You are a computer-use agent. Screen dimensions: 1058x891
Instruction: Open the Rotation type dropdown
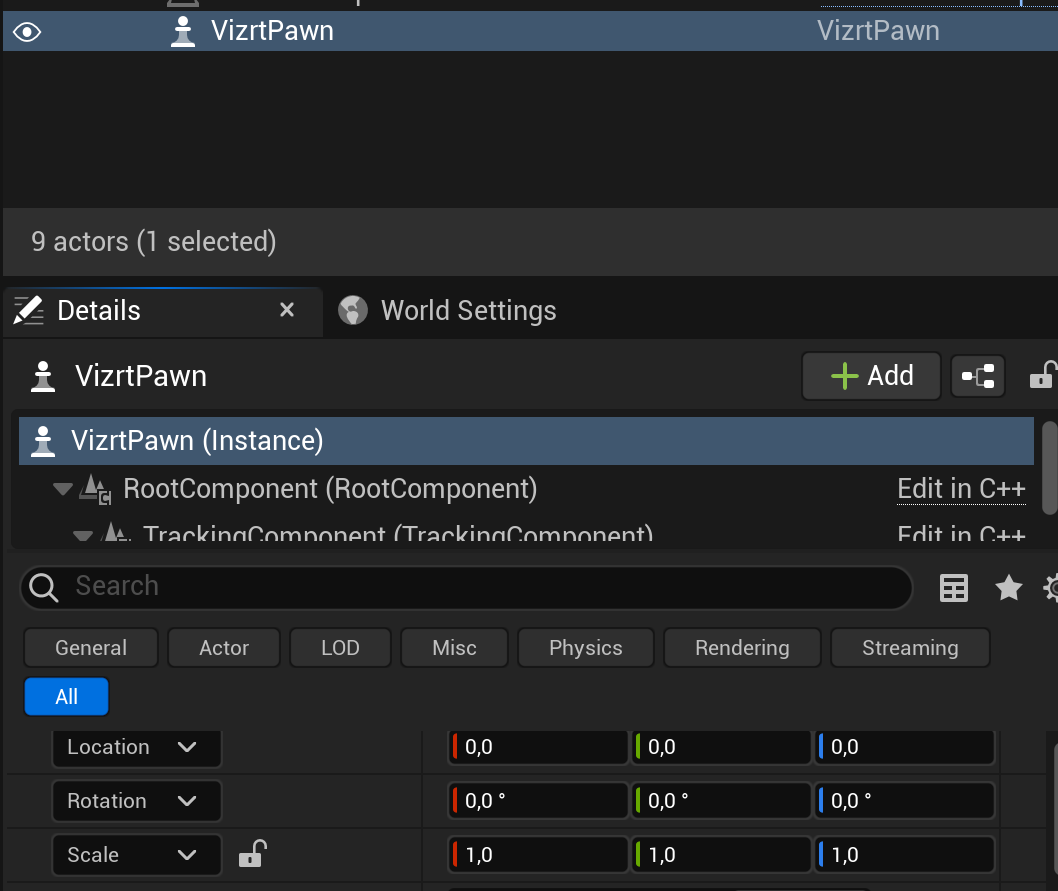[136, 801]
